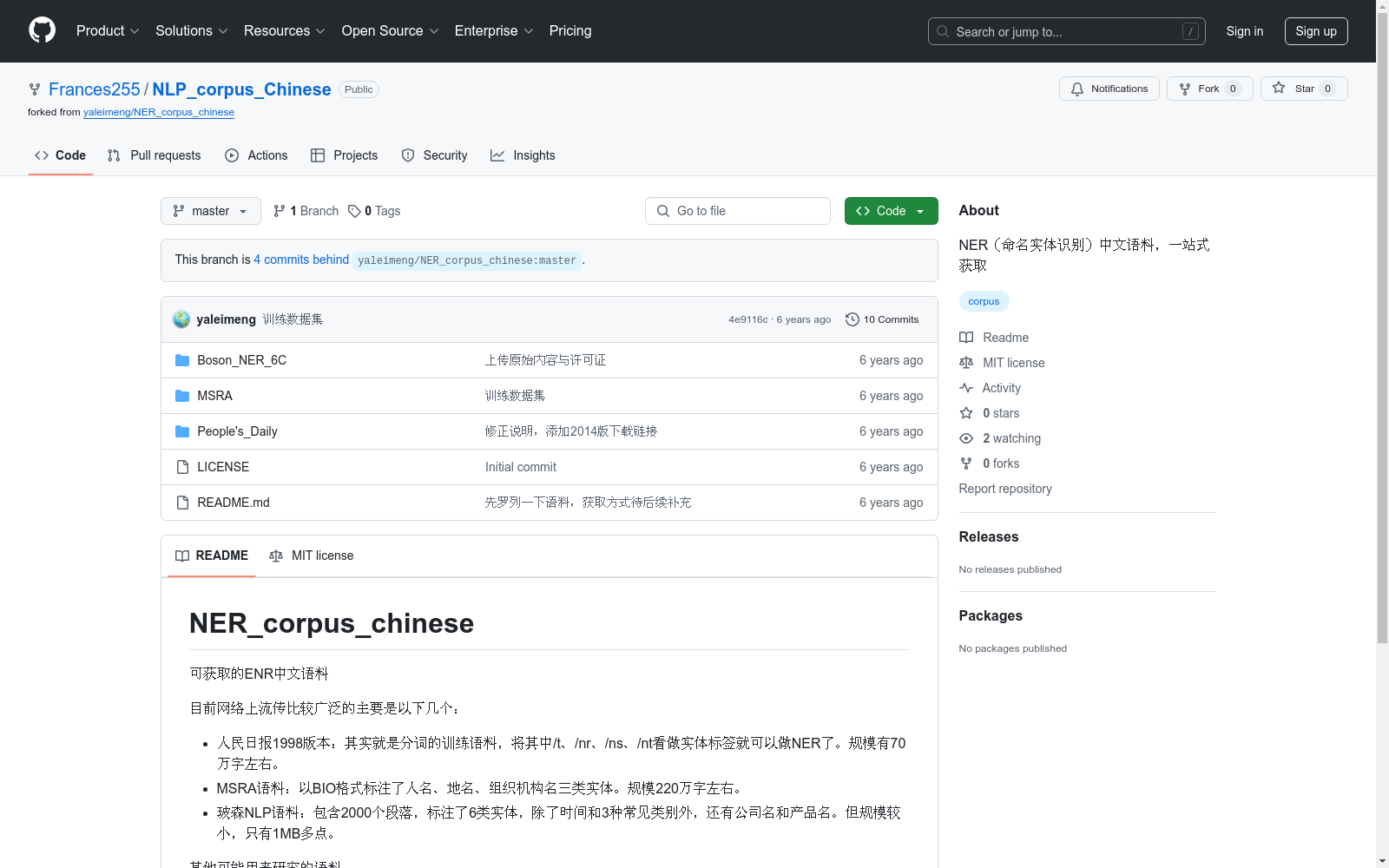Click the MSRA folder icon

182,396
